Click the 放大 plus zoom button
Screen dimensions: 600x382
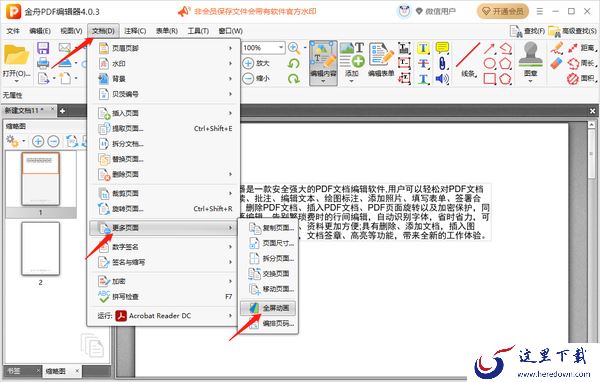click(256, 63)
